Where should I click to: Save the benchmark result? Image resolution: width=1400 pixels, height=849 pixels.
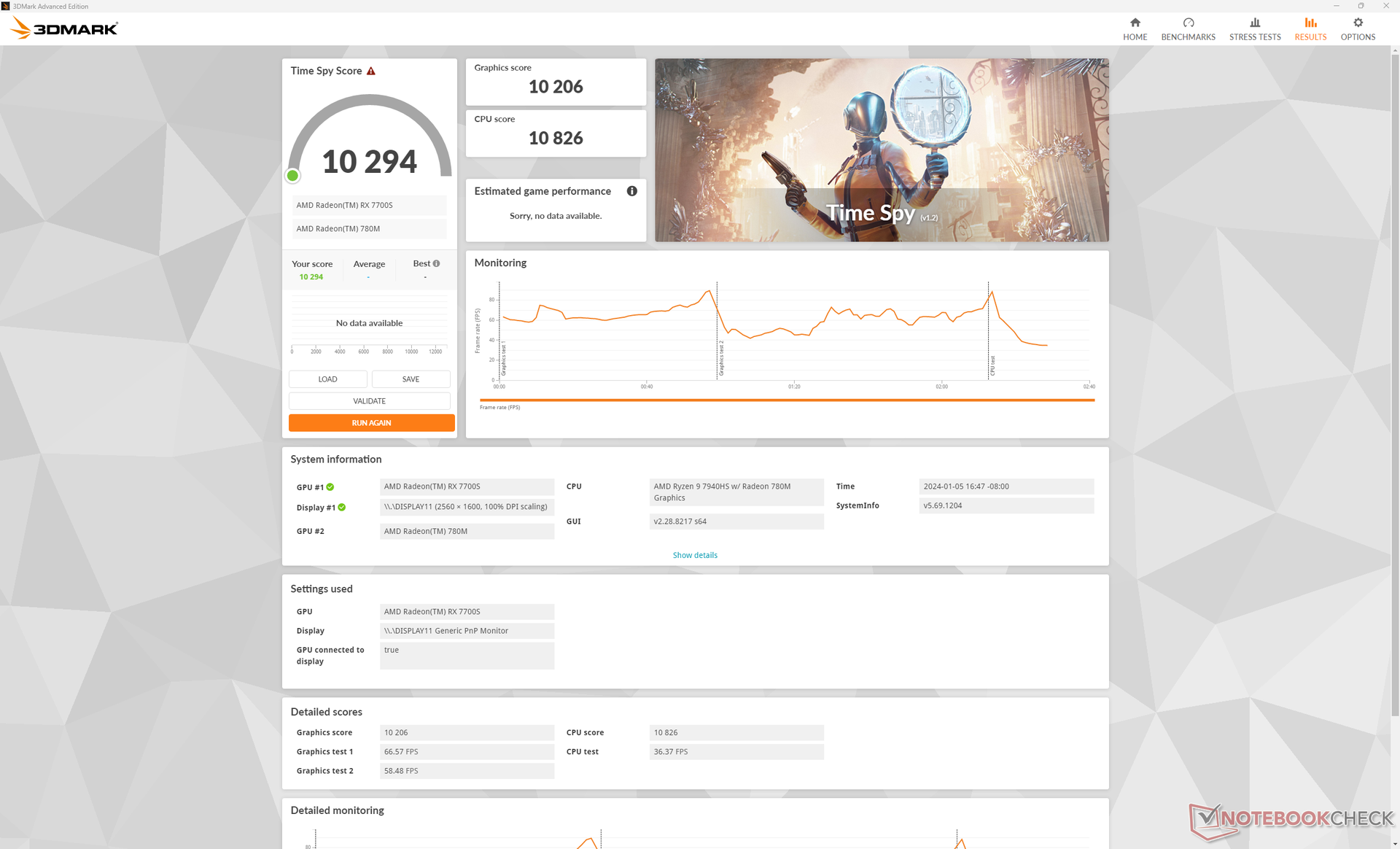click(411, 379)
